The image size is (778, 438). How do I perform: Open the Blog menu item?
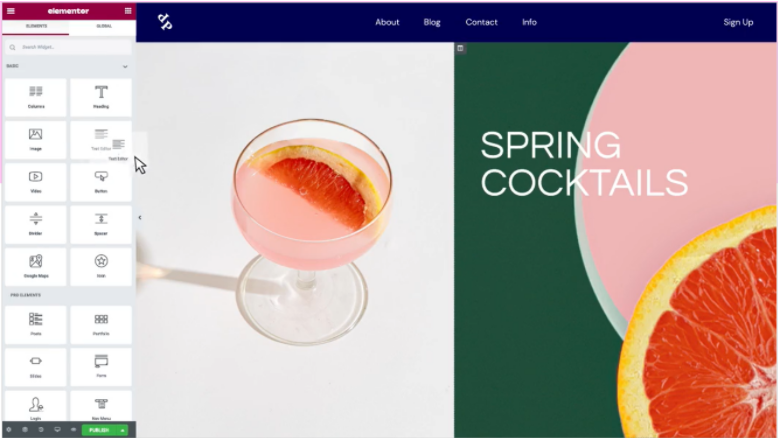pos(432,22)
